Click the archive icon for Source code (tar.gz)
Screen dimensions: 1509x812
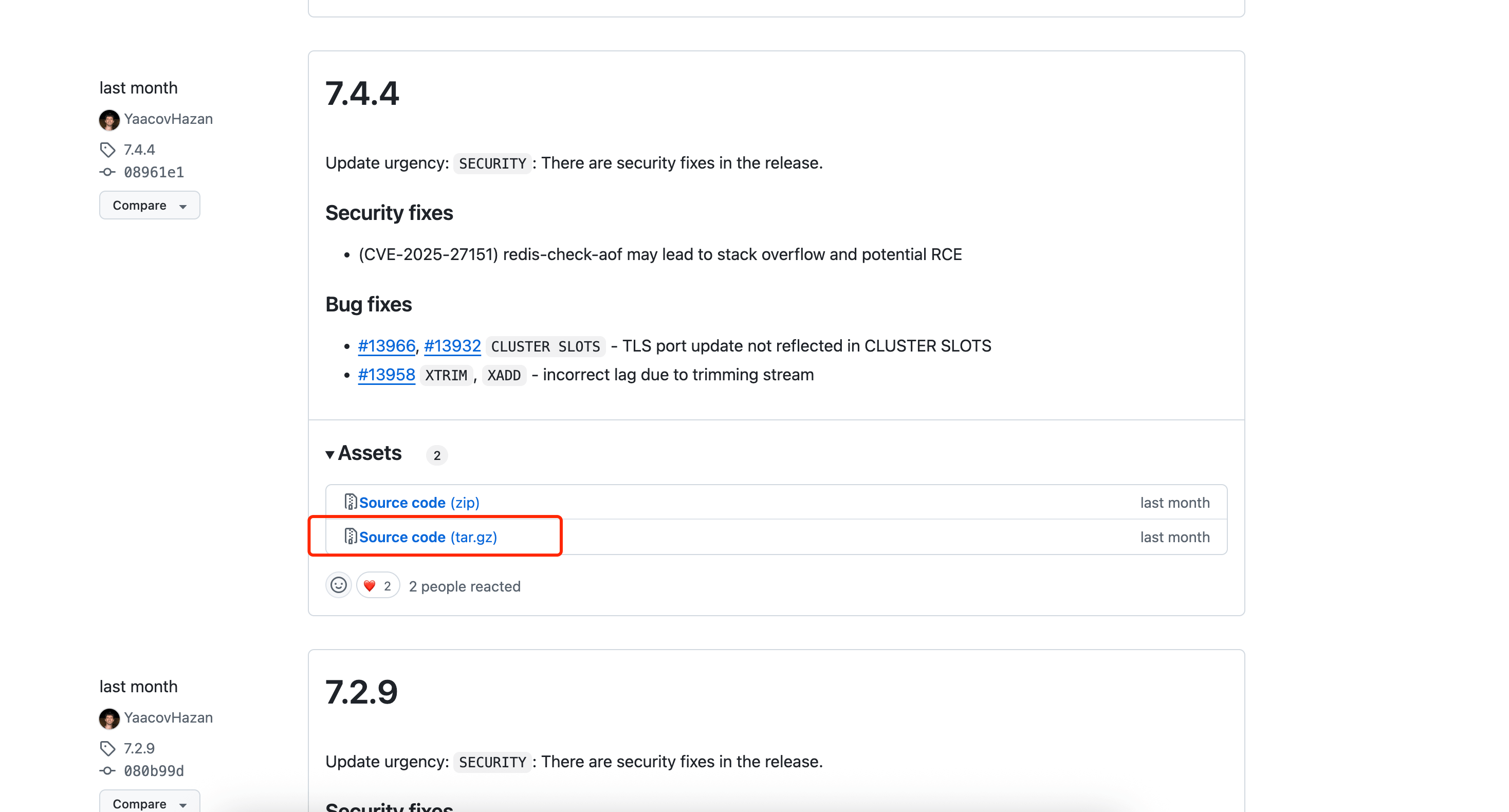pos(351,537)
